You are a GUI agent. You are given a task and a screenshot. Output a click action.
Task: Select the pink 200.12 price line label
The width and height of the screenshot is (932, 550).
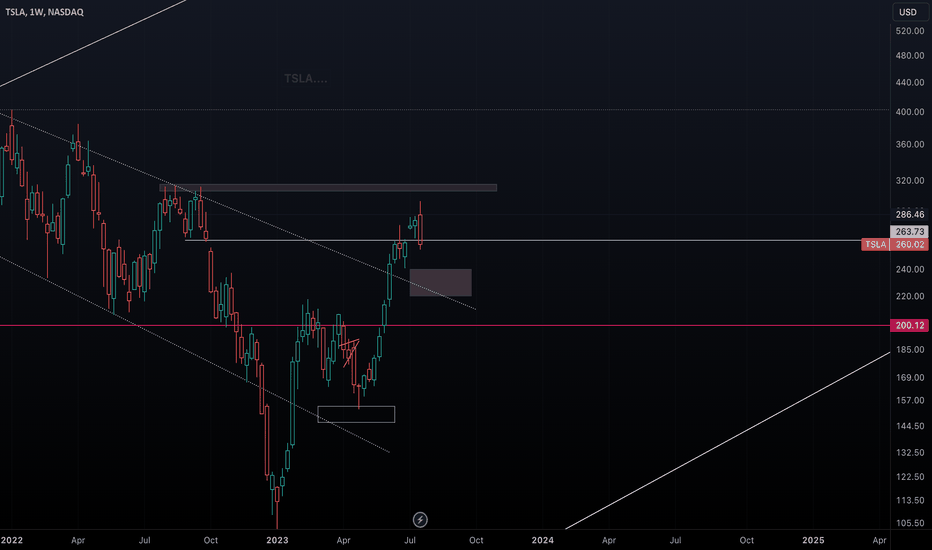[x=909, y=325]
